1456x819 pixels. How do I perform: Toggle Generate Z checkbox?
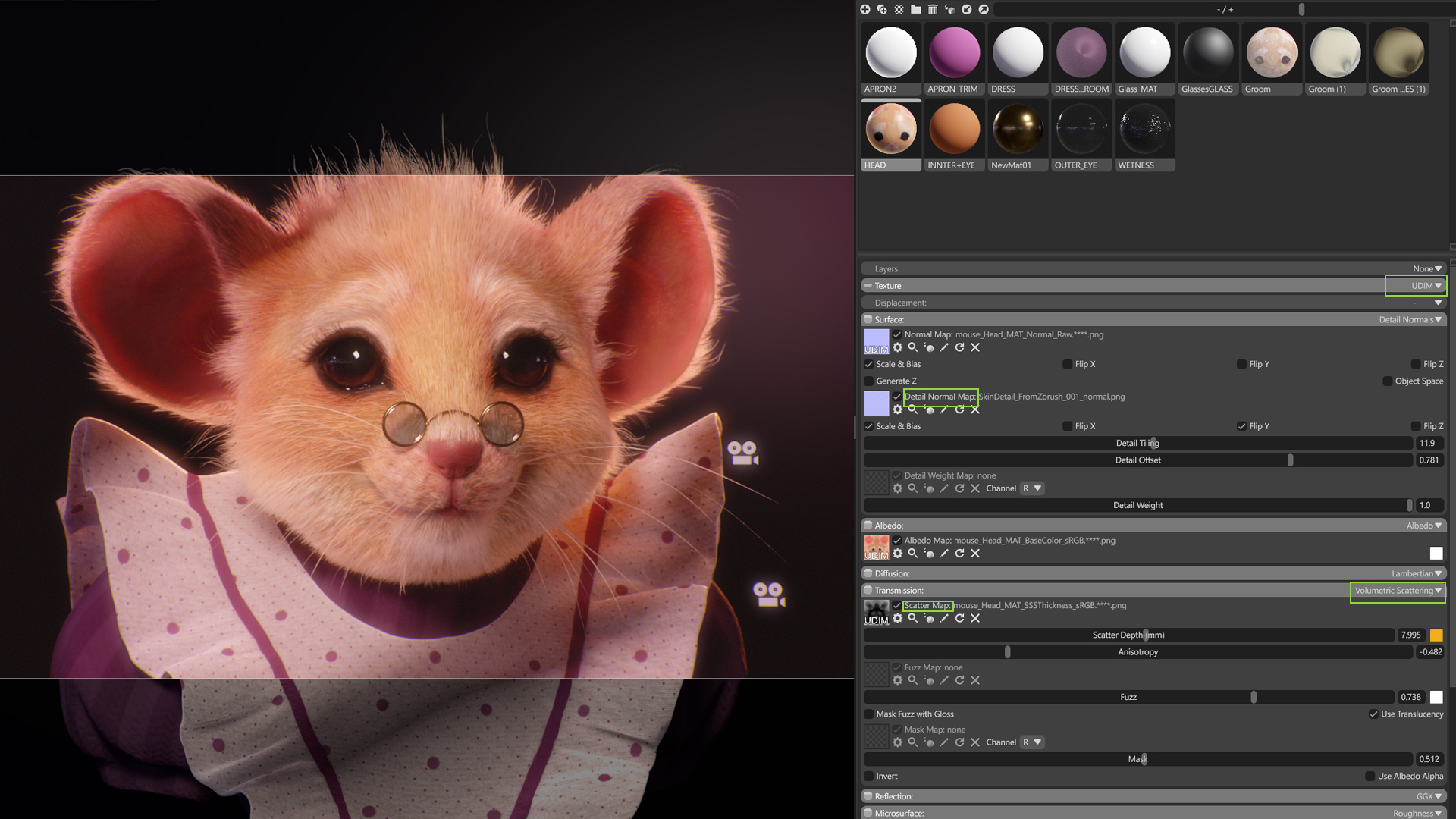pyautogui.click(x=869, y=381)
